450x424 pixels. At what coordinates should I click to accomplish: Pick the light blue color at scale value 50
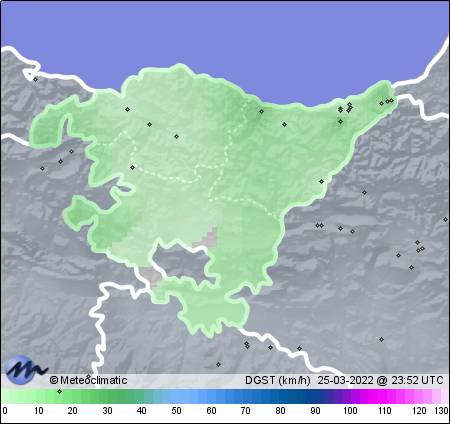click(x=176, y=397)
